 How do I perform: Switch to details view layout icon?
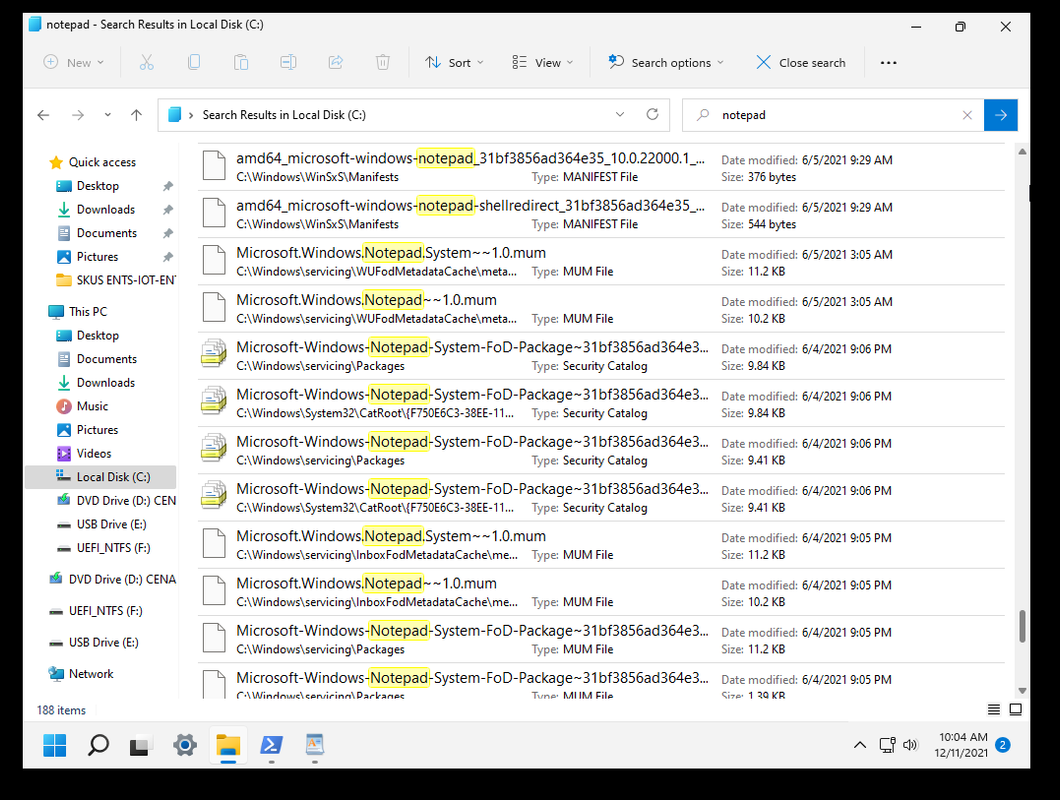click(994, 709)
